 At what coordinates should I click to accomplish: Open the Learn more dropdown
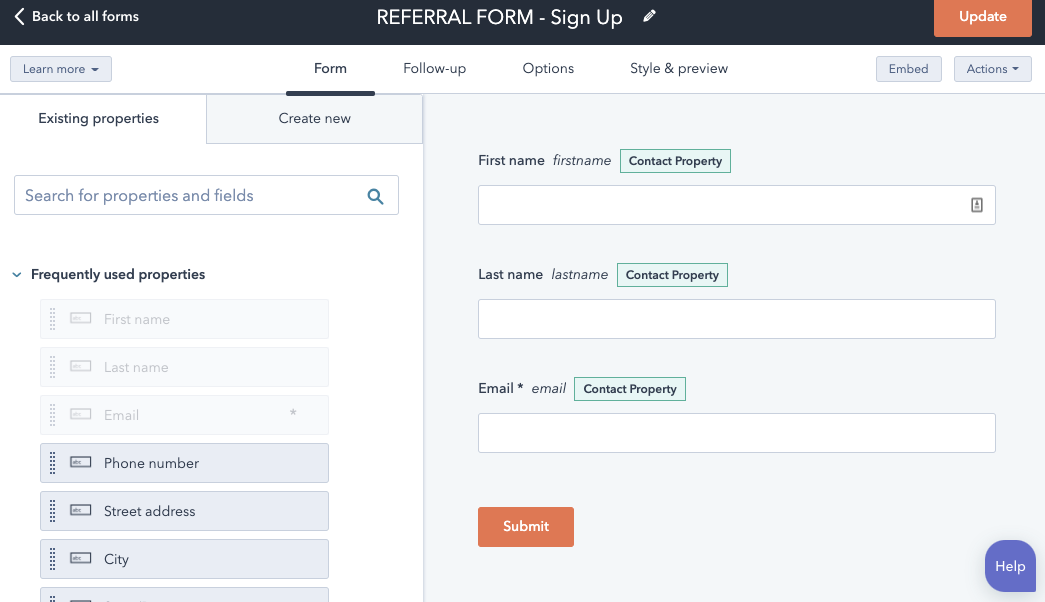pos(60,68)
